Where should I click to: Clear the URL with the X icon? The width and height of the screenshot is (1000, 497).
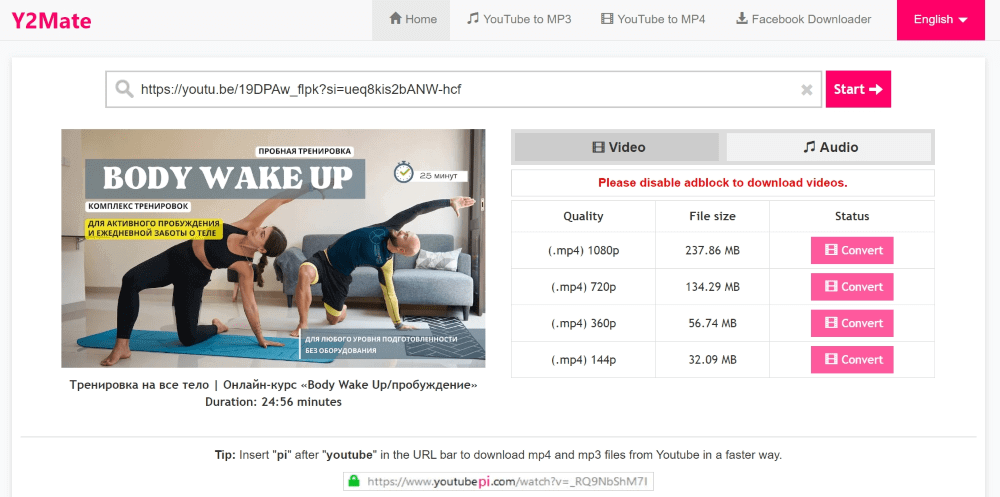click(807, 90)
